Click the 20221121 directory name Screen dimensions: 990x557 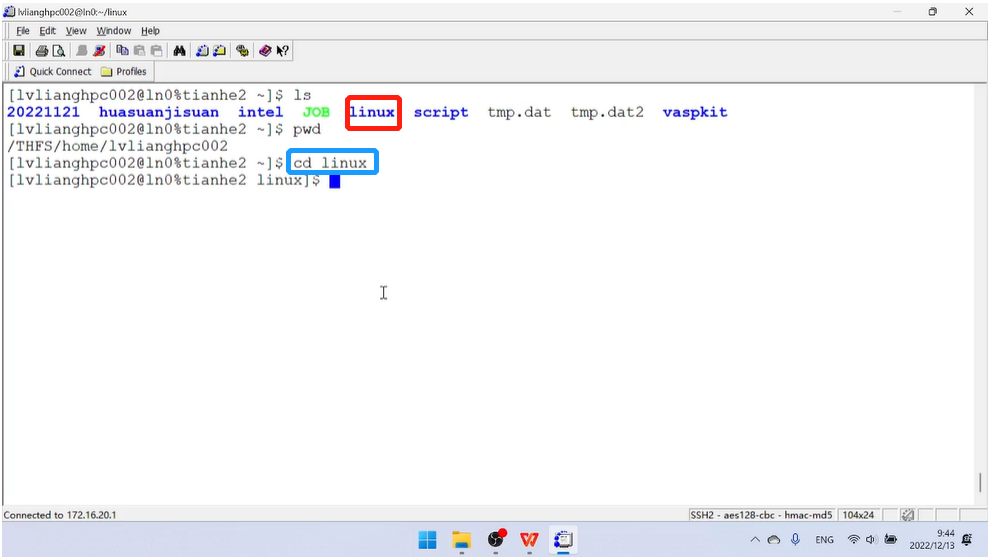44,112
